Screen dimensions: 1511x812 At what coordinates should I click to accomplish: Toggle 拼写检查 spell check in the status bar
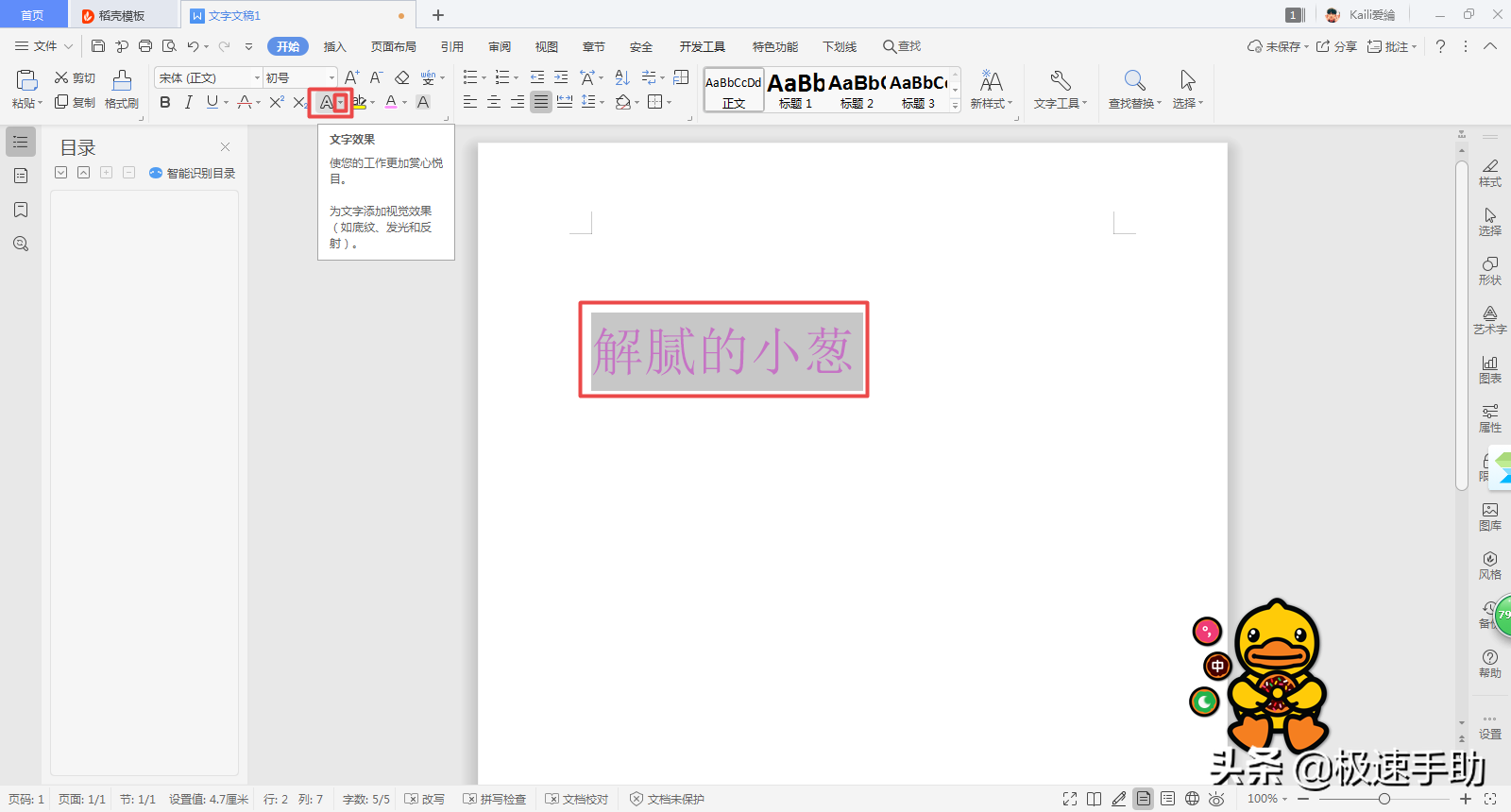(x=495, y=799)
